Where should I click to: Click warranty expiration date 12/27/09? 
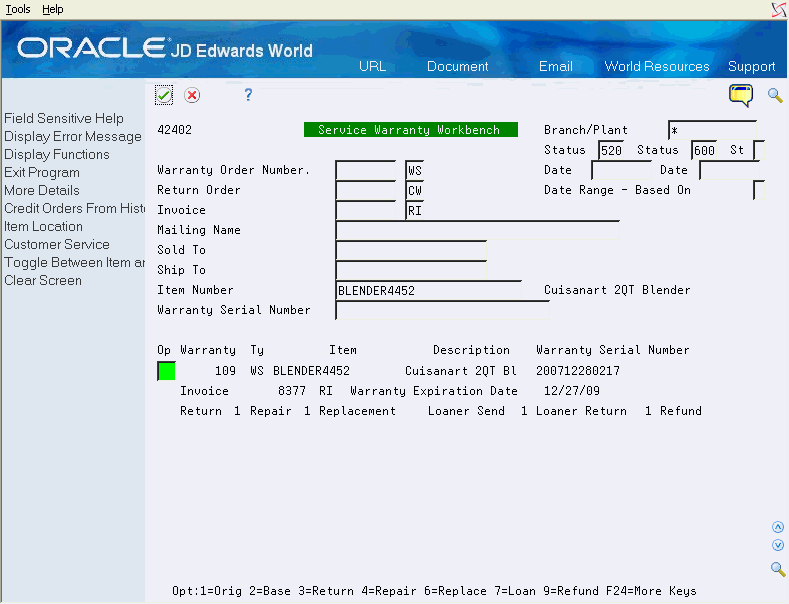click(572, 391)
